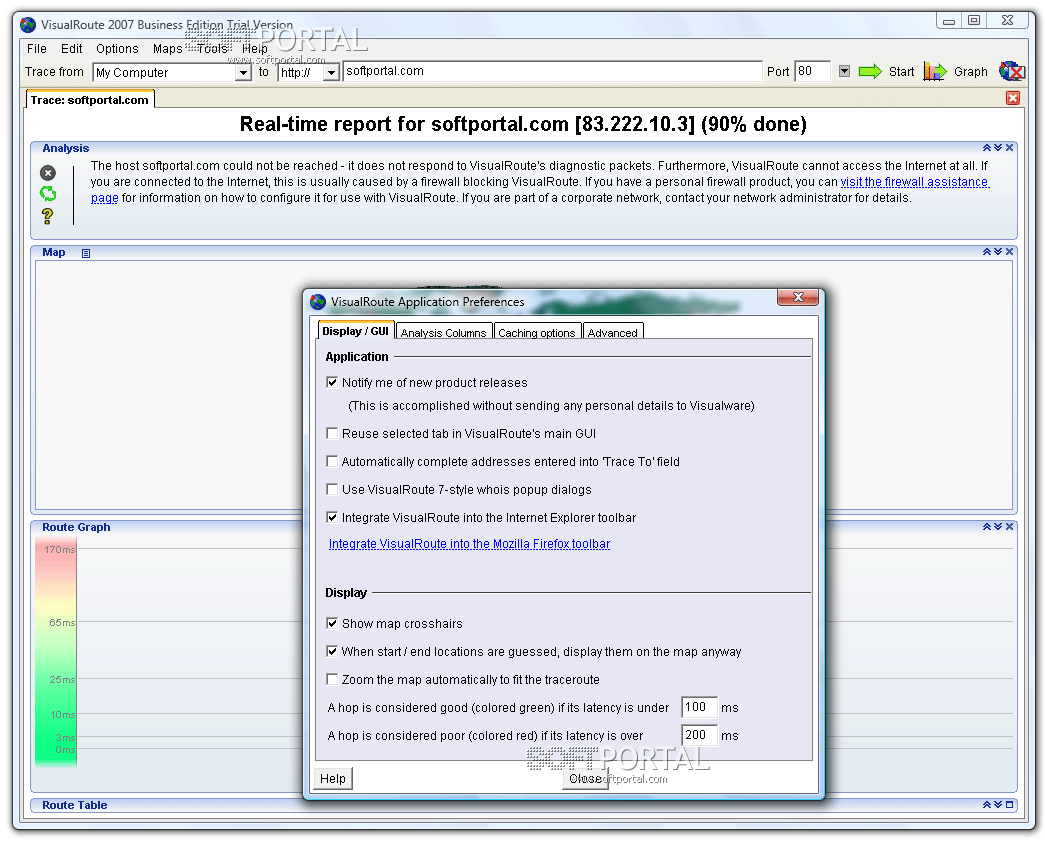Open the visit the firewall assistance link
Viewport: 1045px width, 844px height.
pyautogui.click(x=914, y=182)
